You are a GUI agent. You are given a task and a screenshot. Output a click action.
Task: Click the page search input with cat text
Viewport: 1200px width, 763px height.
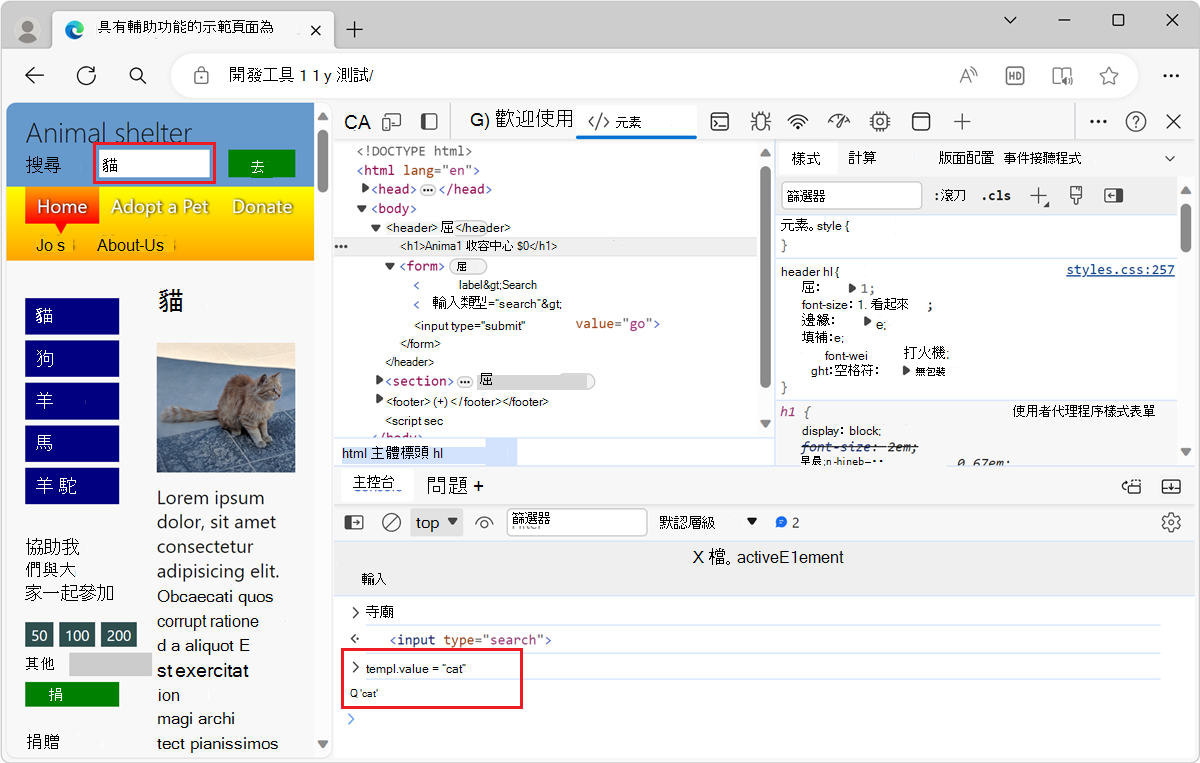click(154, 165)
